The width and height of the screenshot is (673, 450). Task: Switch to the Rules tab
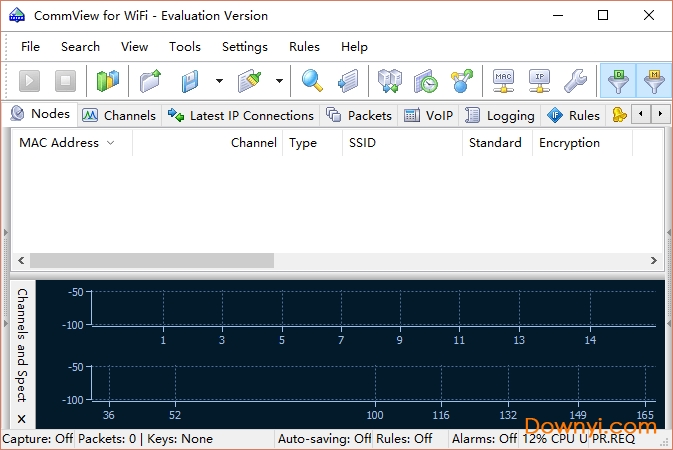click(x=573, y=116)
